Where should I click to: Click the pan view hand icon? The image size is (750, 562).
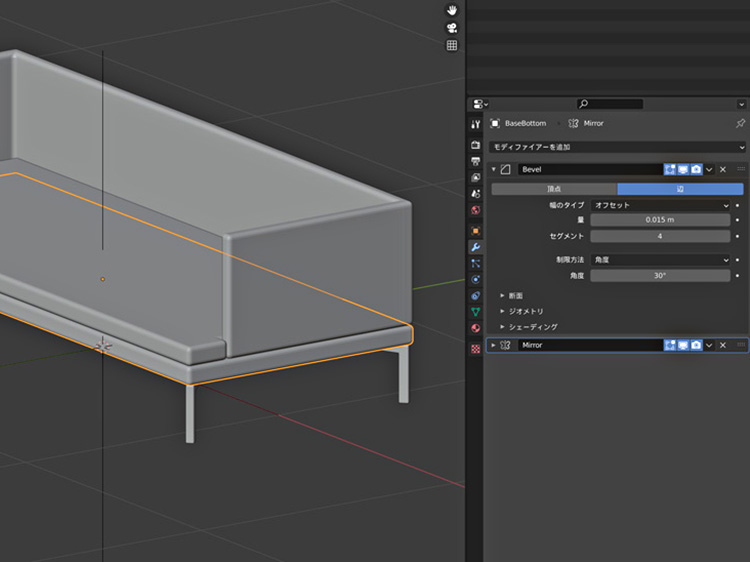[452, 10]
